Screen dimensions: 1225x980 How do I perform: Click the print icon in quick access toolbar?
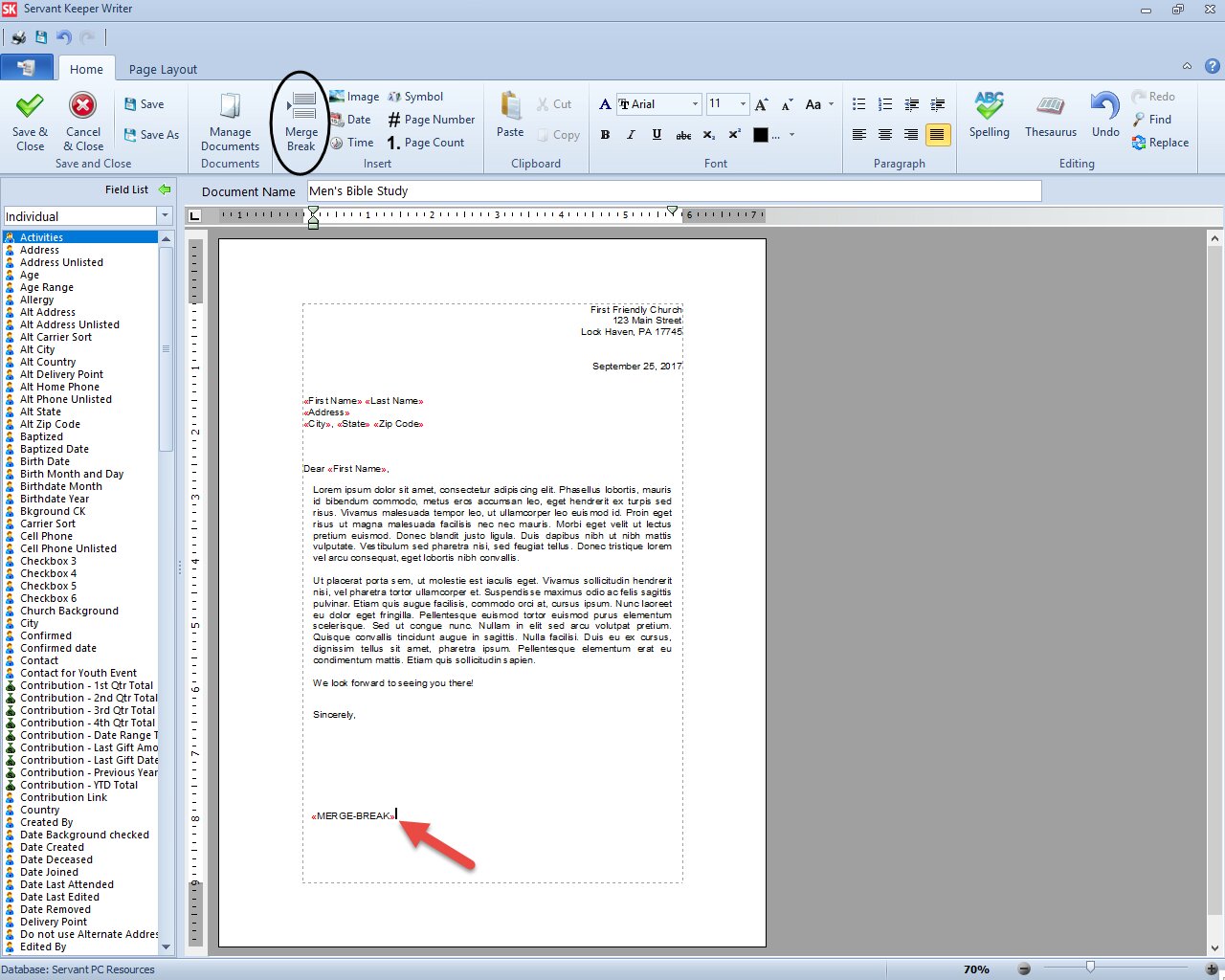pyautogui.click(x=18, y=37)
